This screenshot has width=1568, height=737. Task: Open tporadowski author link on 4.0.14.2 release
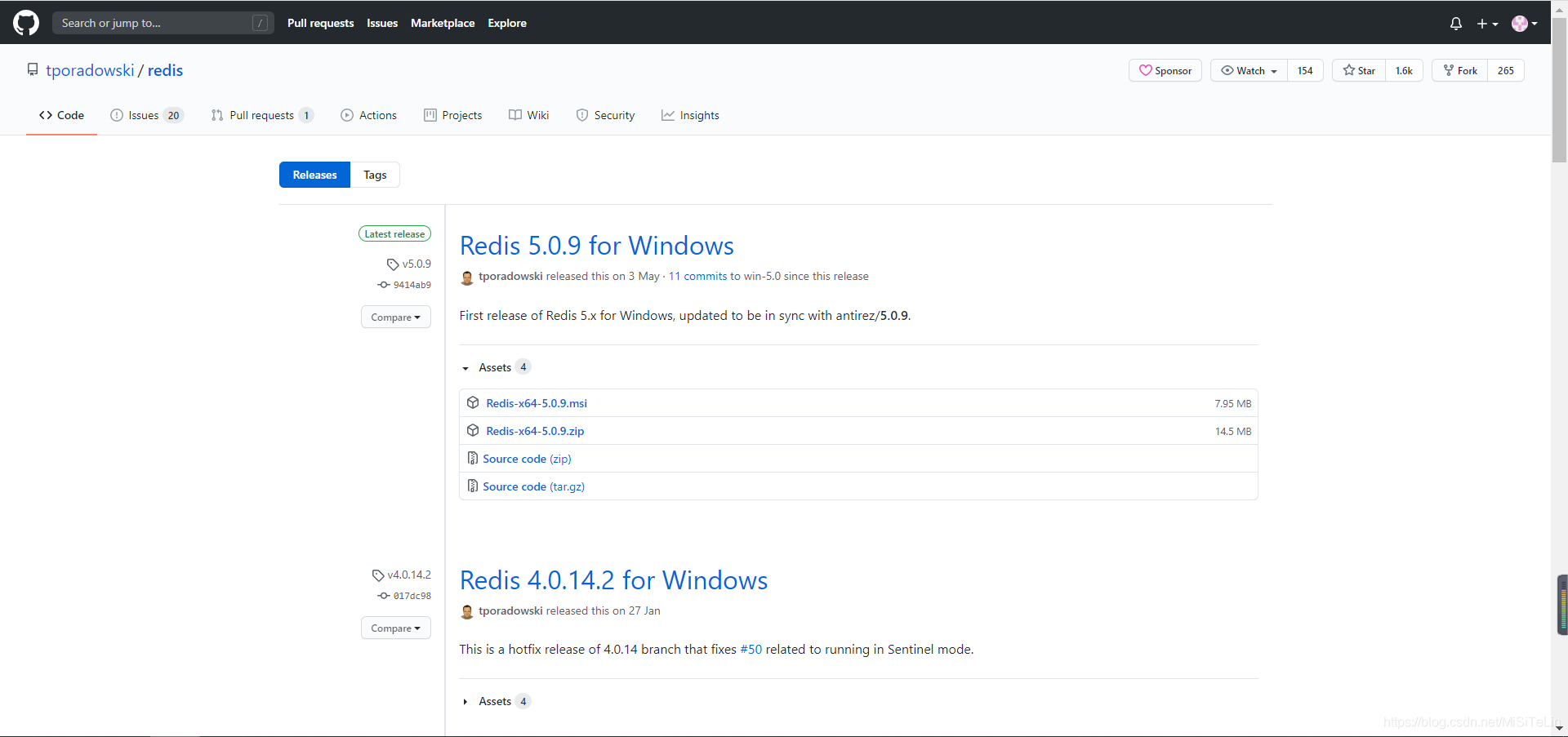(x=510, y=611)
